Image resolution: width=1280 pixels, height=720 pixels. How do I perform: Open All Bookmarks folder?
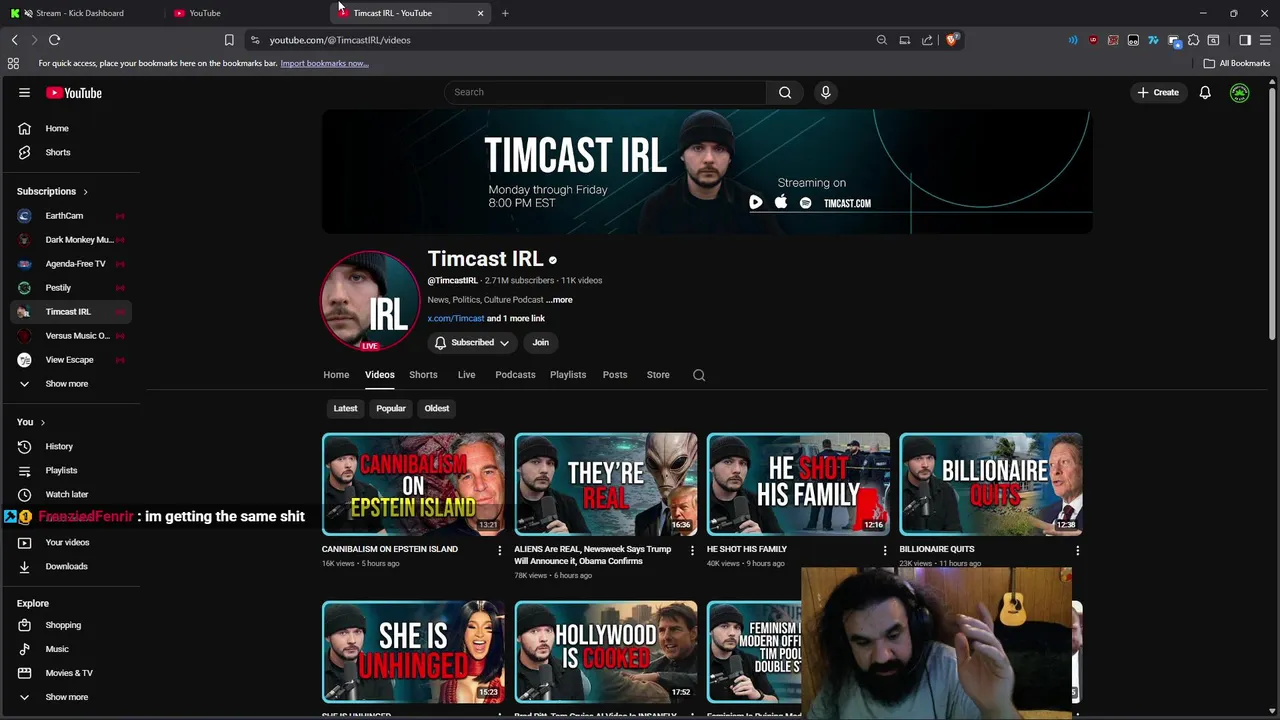click(1237, 63)
